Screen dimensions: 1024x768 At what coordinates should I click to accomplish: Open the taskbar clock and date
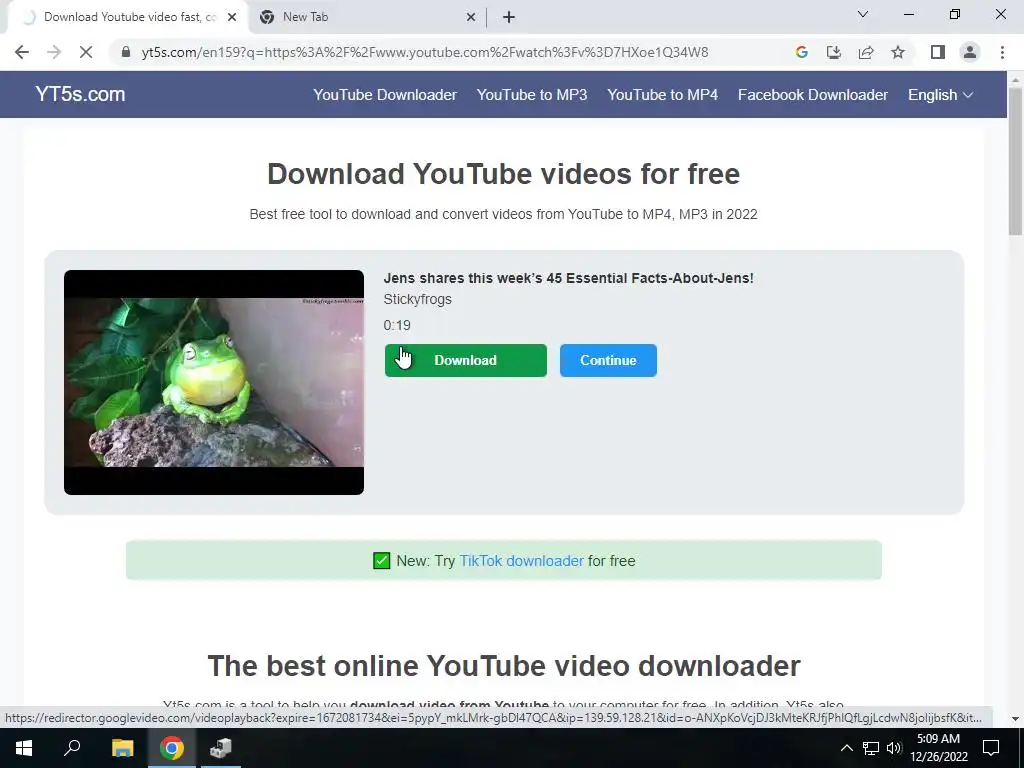938,748
